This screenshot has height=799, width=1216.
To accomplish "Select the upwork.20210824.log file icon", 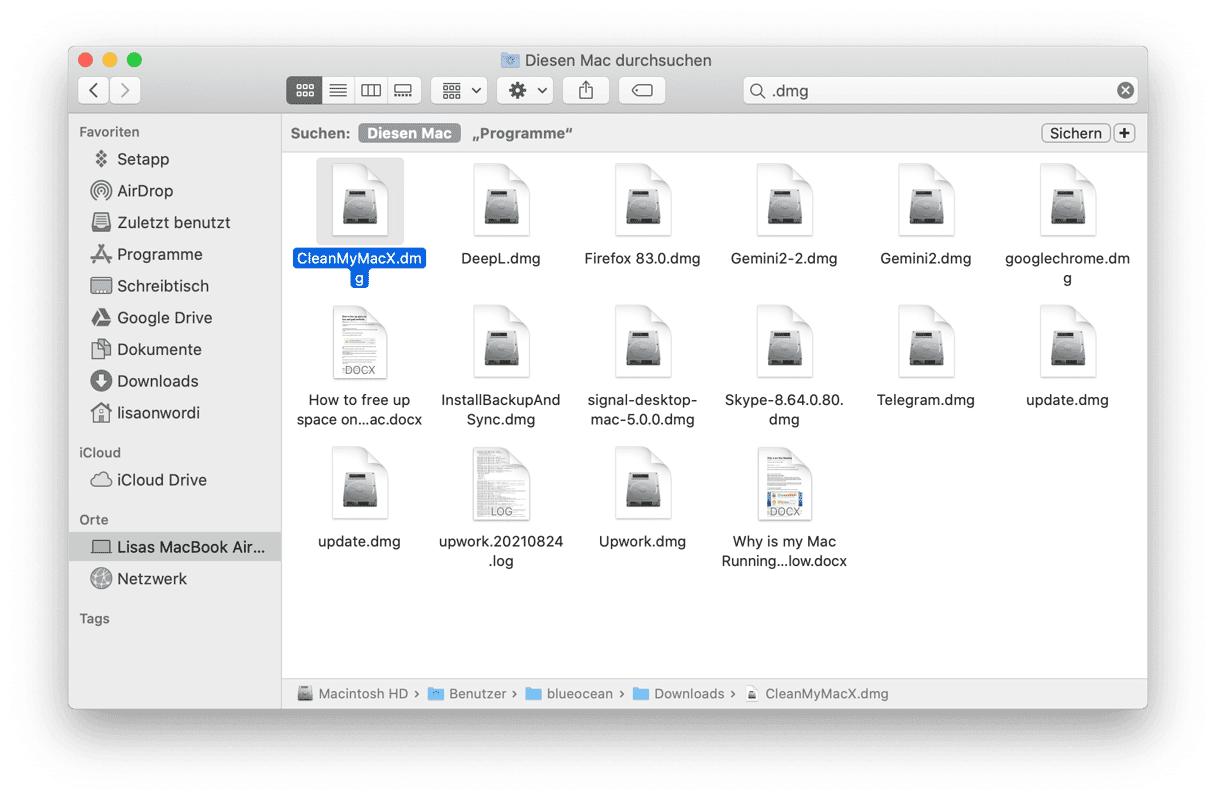I will tap(501, 484).
